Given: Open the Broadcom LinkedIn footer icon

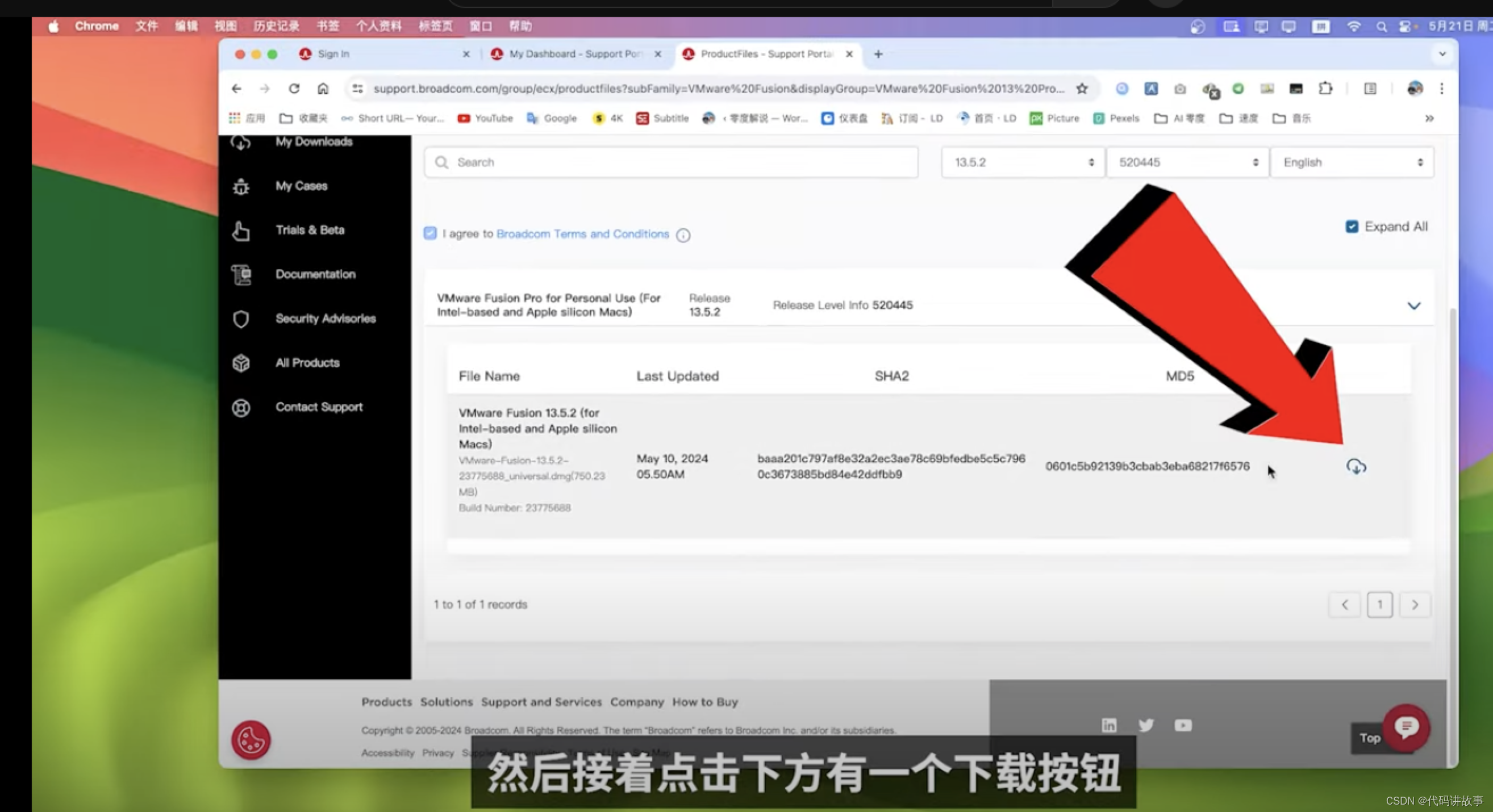Looking at the screenshot, I should [x=1109, y=725].
